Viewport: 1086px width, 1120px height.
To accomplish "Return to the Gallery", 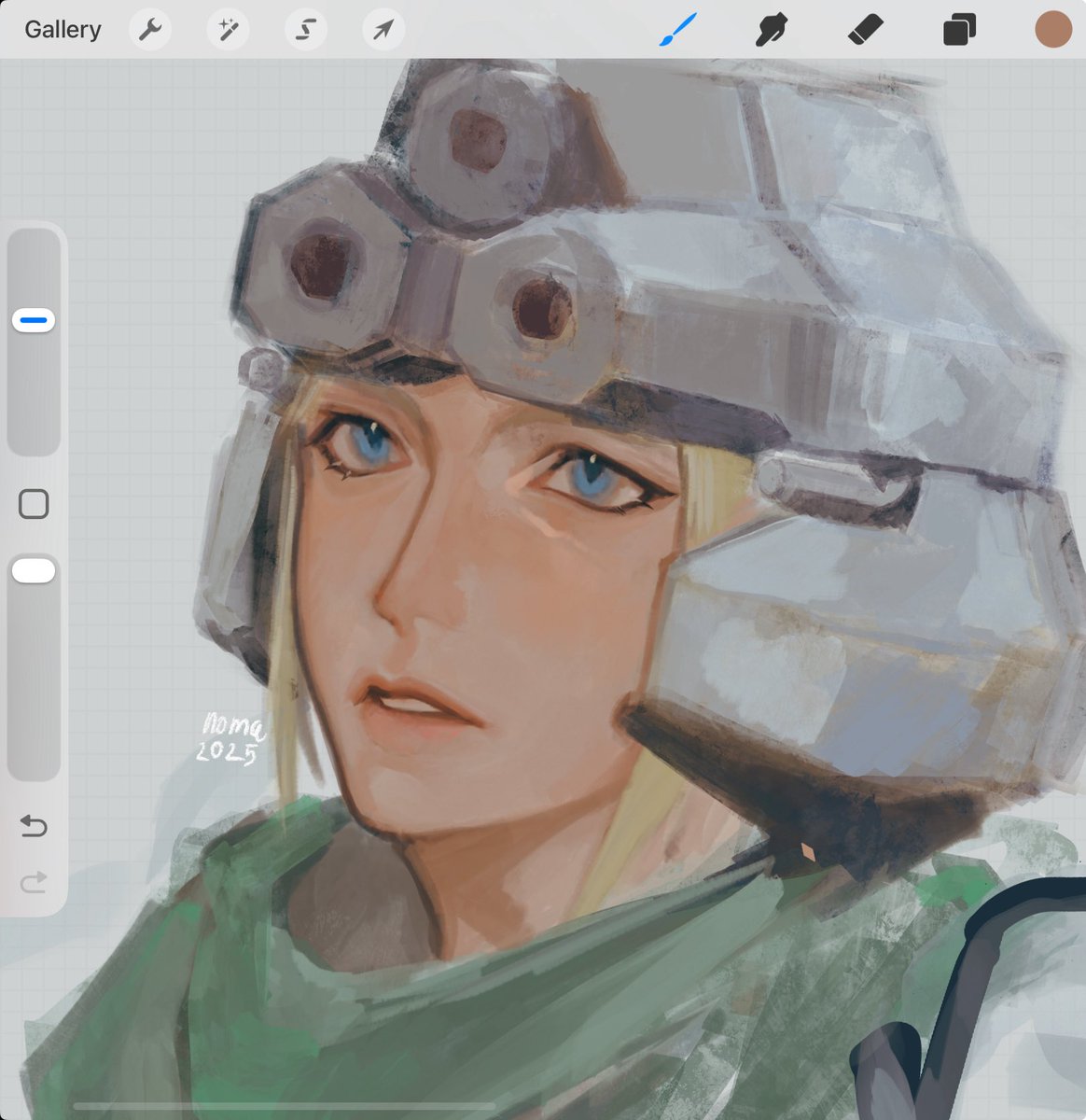I will (x=62, y=29).
